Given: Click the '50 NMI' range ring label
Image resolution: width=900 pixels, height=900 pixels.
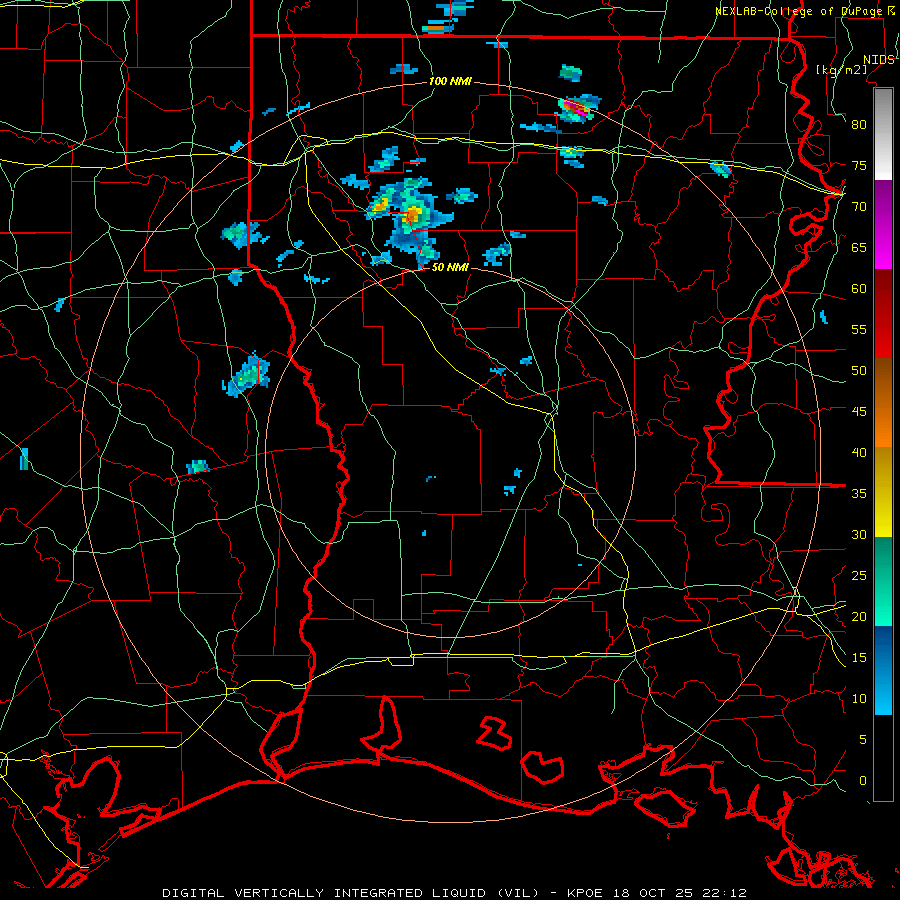Looking at the screenshot, I should point(450,267).
